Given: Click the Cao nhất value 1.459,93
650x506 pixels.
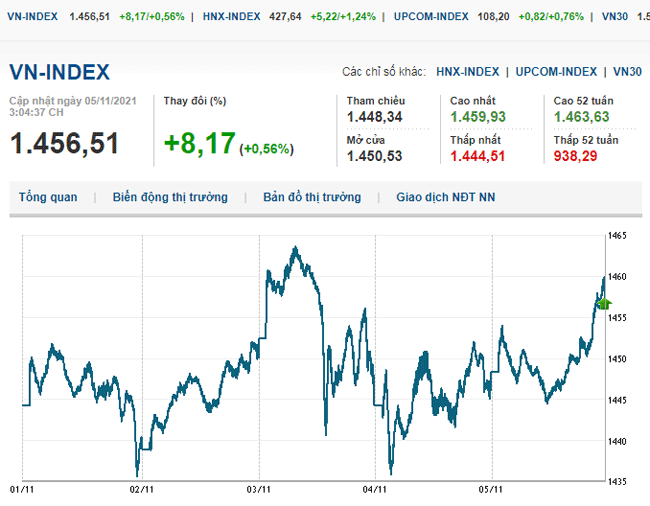Looking at the screenshot, I should (x=478, y=118).
